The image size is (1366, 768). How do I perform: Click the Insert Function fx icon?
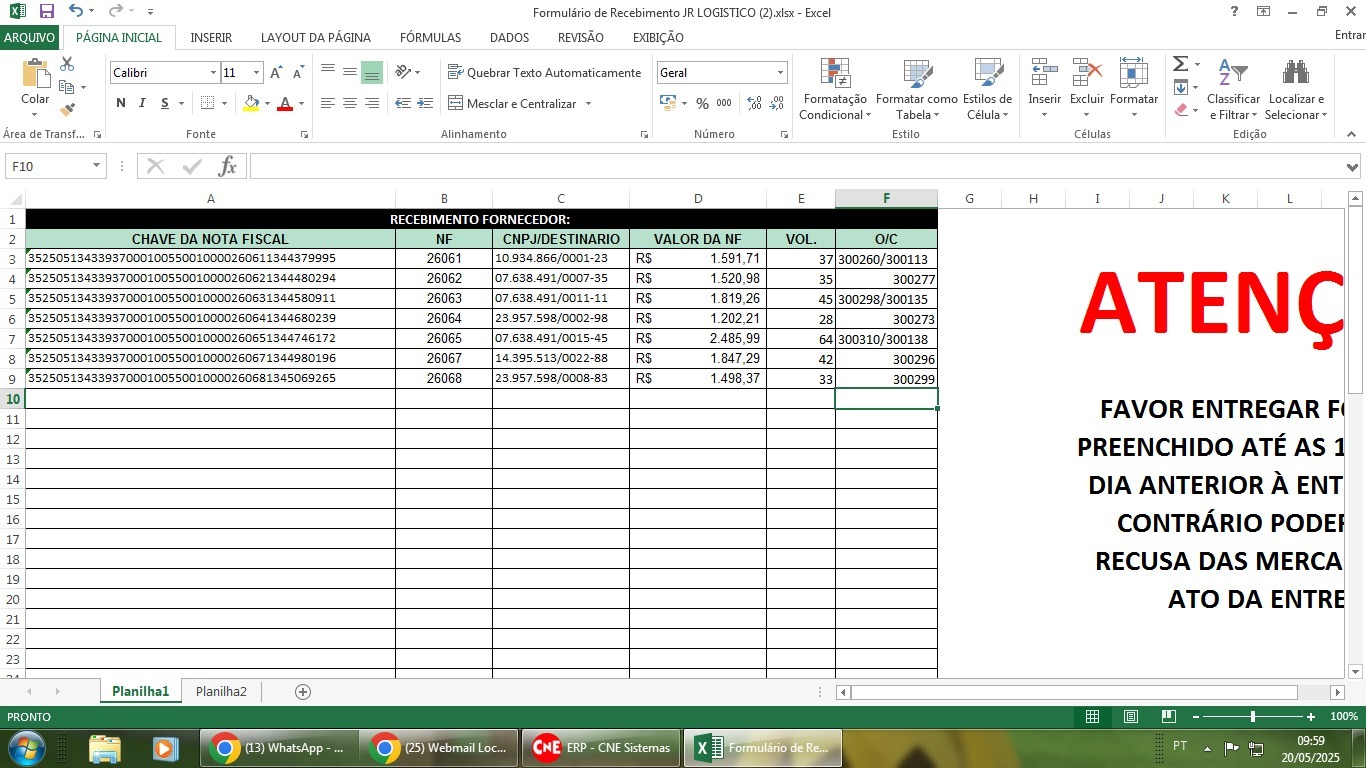pyautogui.click(x=228, y=166)
